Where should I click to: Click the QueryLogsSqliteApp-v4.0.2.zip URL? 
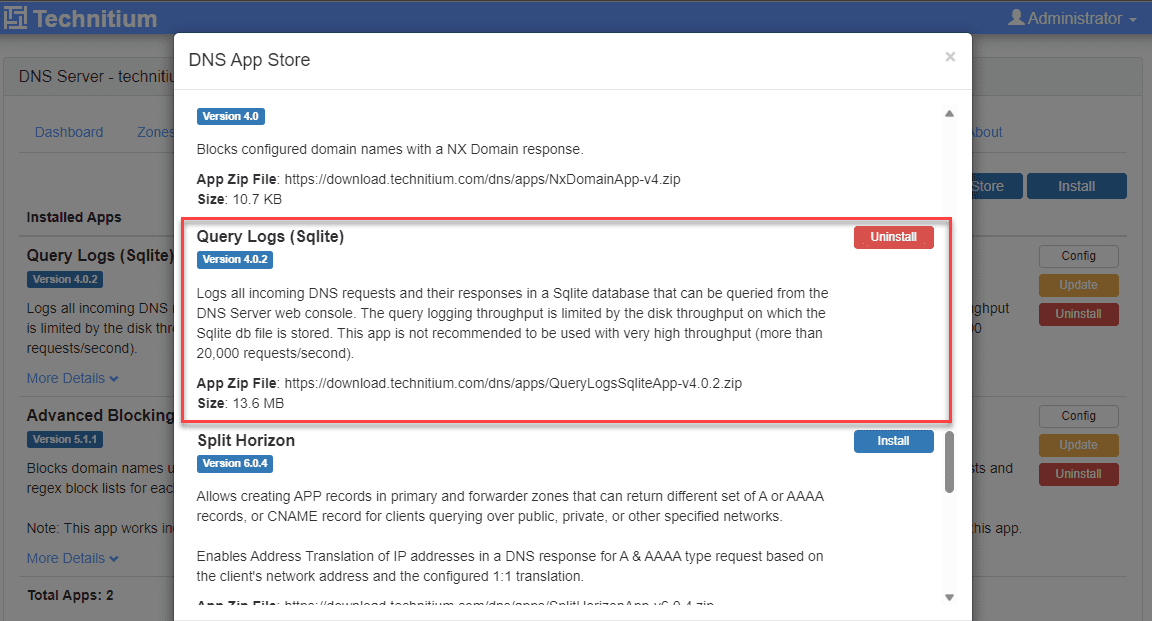click(x=513, y=384)
